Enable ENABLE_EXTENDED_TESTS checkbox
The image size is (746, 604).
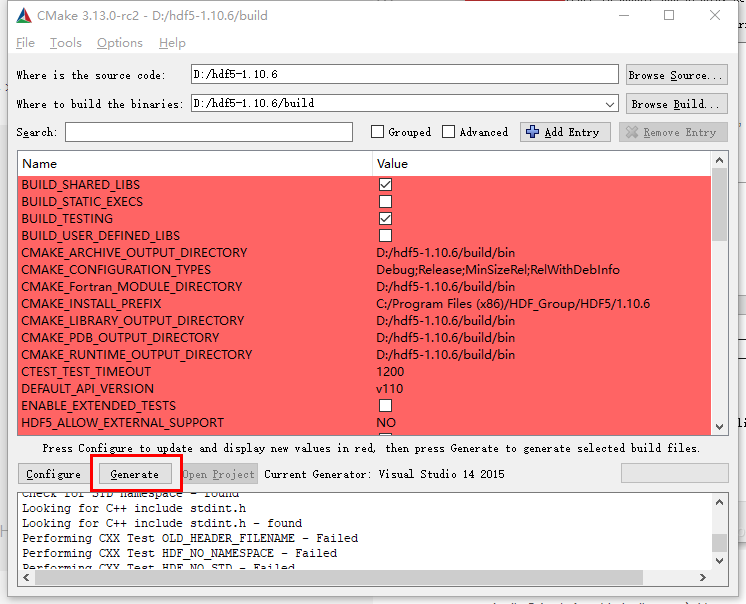point(385,406)
